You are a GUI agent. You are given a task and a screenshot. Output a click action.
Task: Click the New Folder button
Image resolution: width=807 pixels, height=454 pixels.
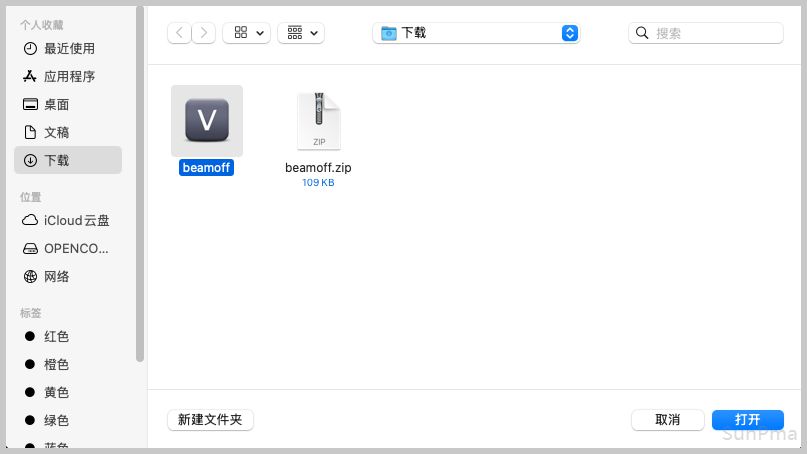coord(210,420)
